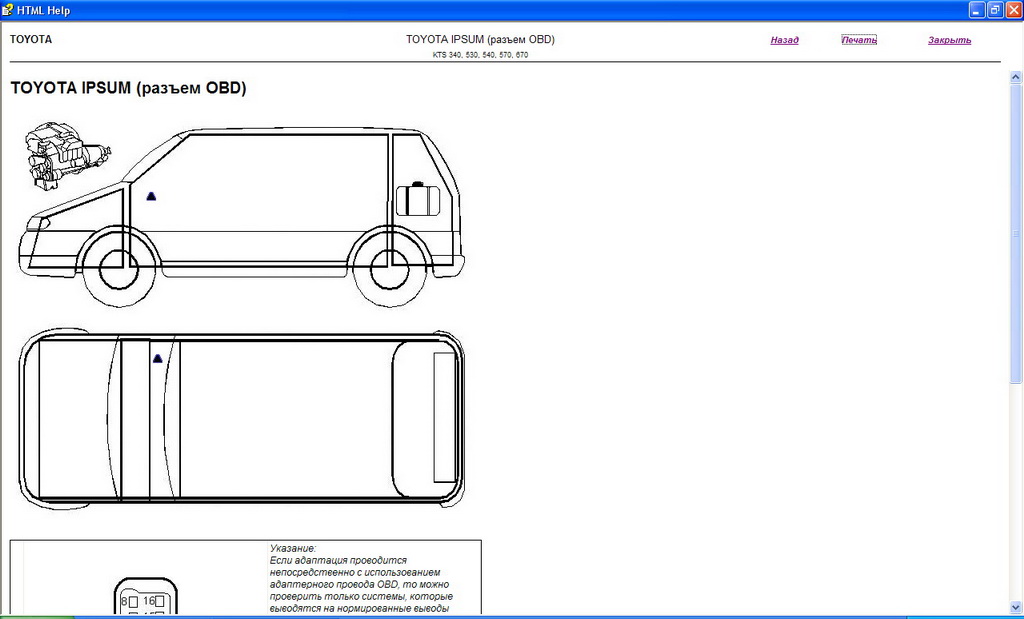The image size is (1024, 619).
Task: Click the OBD location triangle in top view
Action: click(157, 358)
